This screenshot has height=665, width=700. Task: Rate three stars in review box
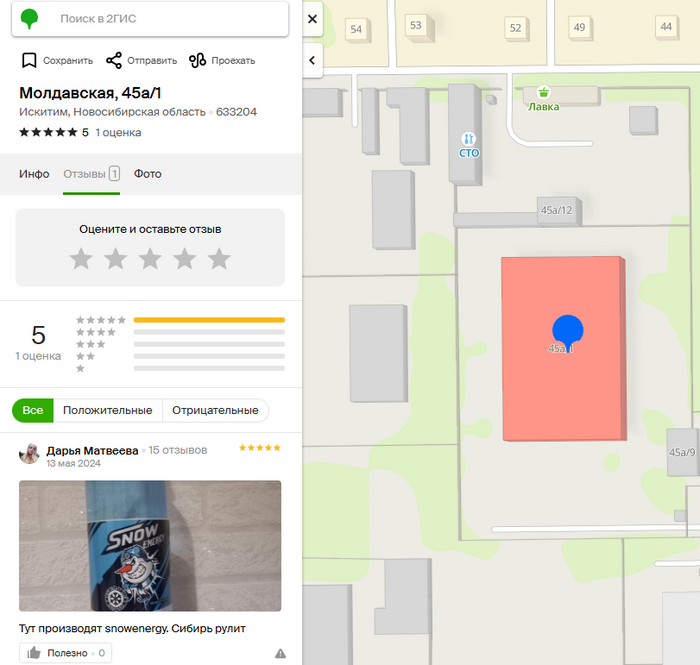click(150, 259)
